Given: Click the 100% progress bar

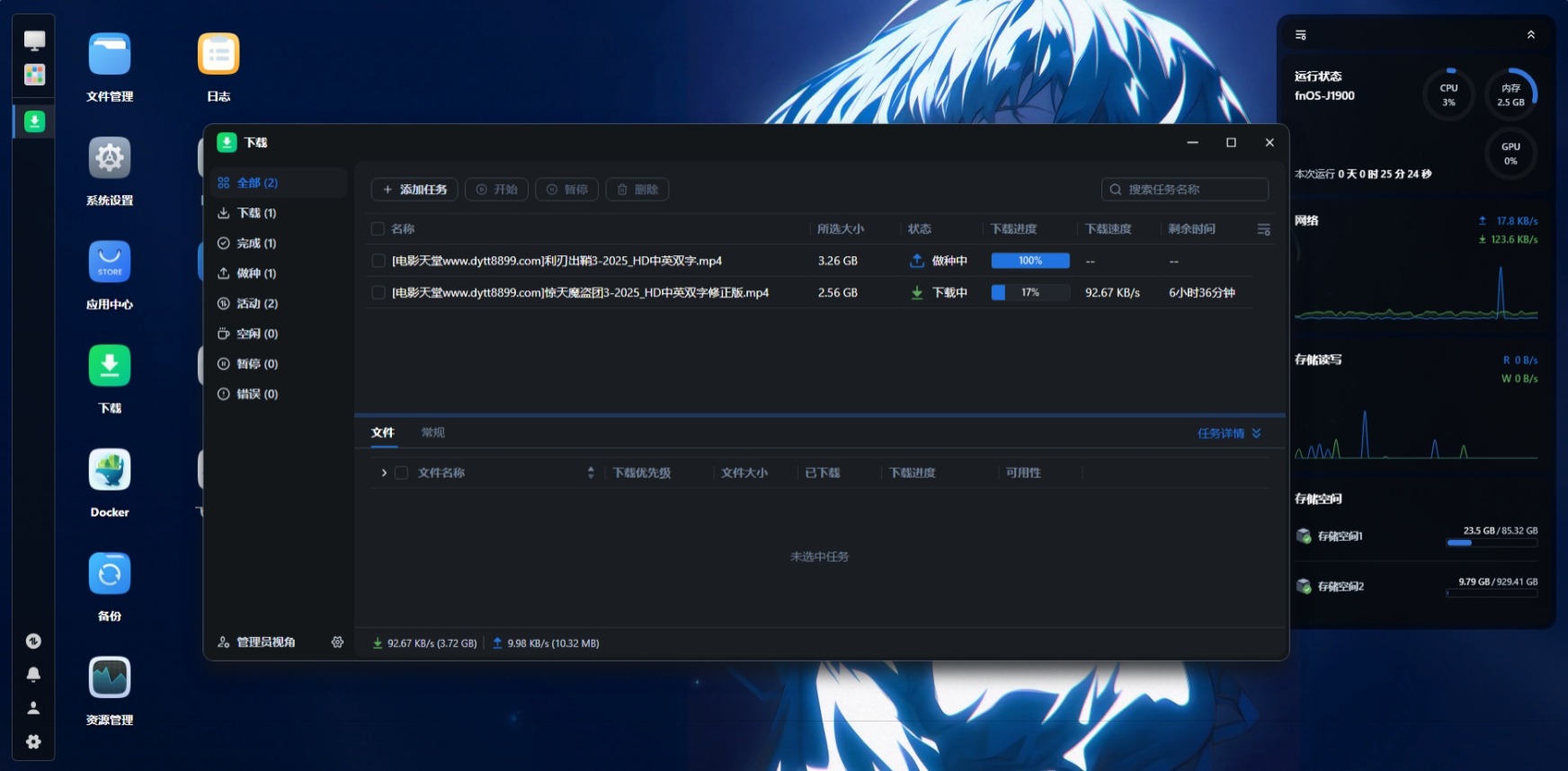Looking at the screenshot, I should click(x=1030, y=261).
